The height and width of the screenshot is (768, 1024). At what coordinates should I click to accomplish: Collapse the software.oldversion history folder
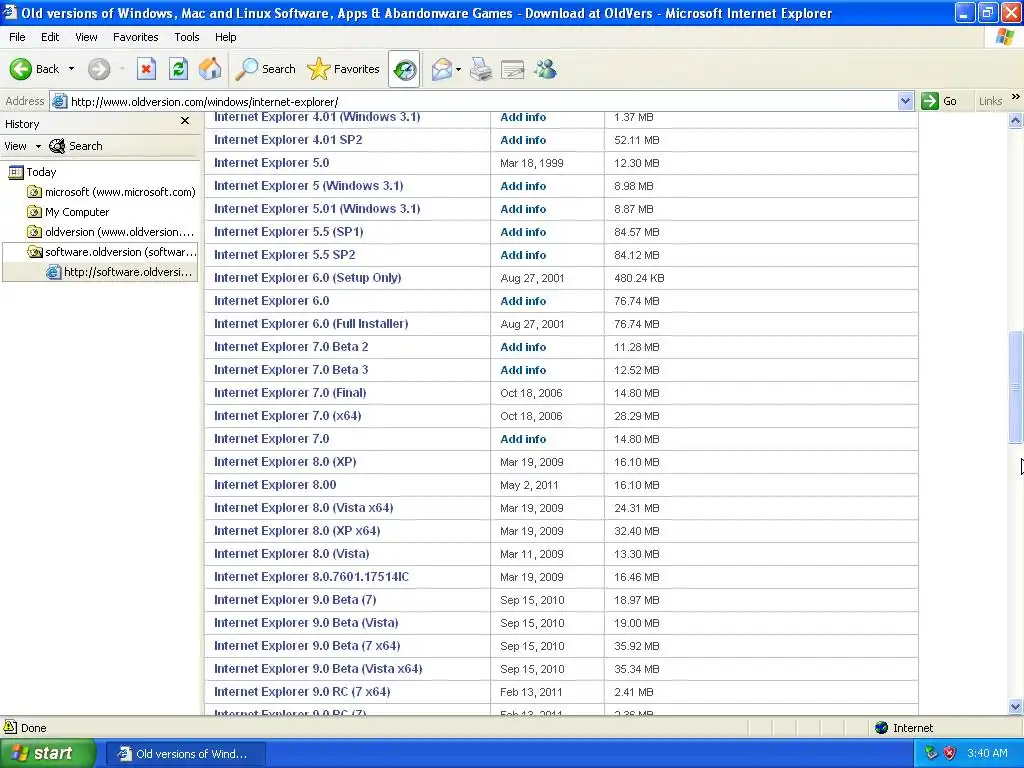point(111,252)
